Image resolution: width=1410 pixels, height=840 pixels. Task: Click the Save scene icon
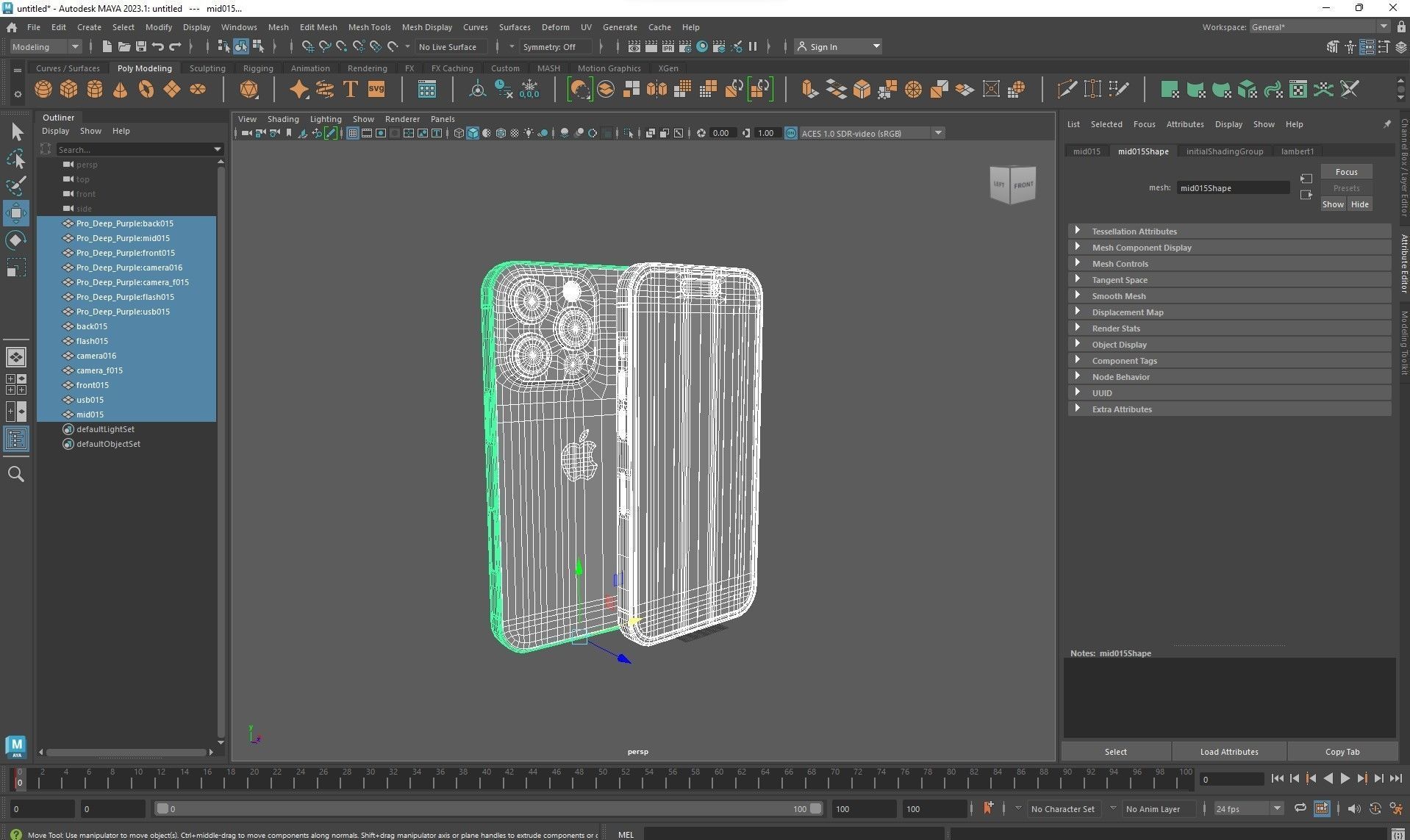(141, 46)
